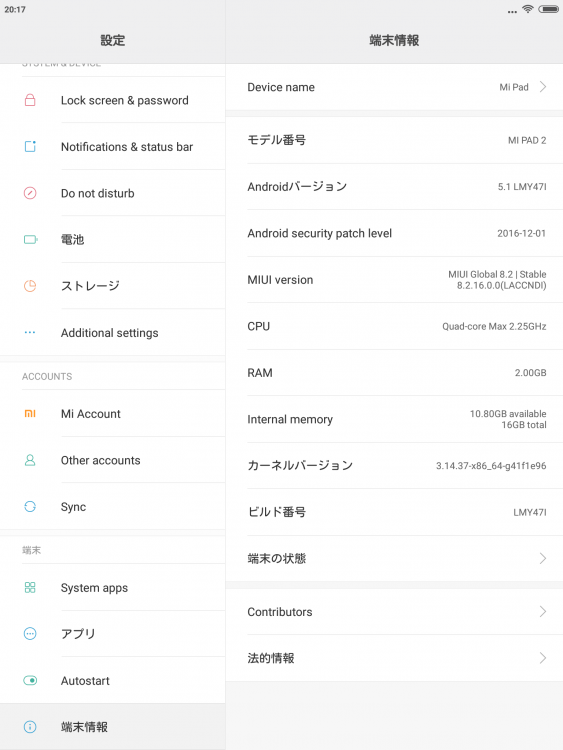Tap the Notifications & status bar icon

[30, 146]
